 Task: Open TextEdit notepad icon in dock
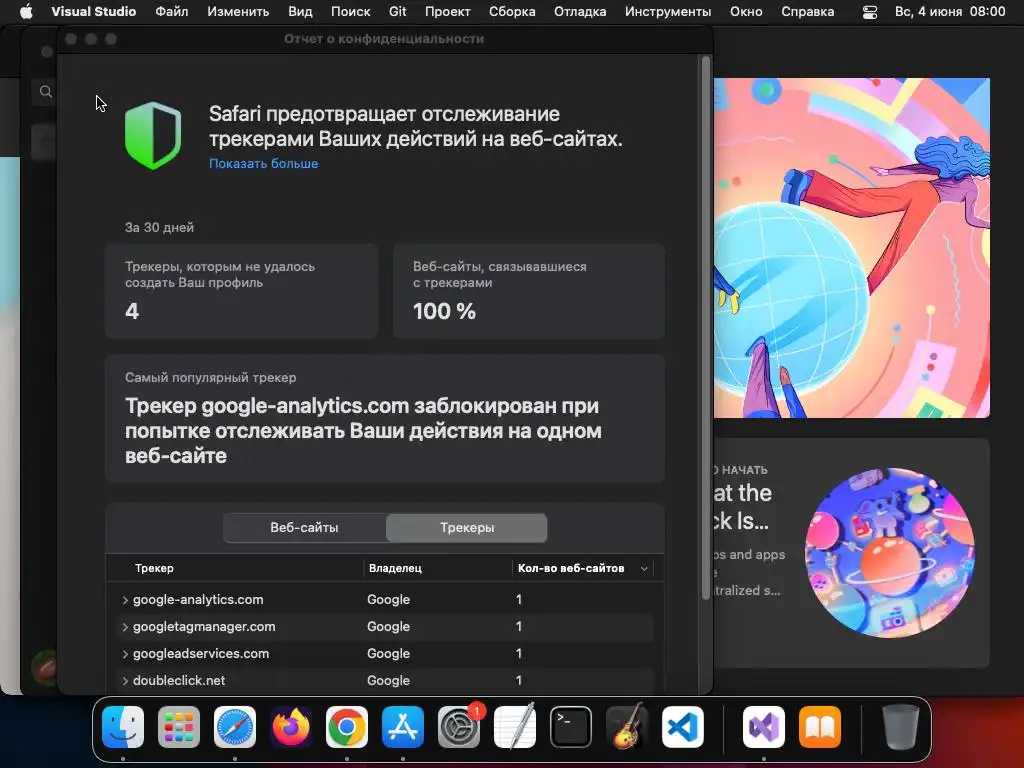515,727
